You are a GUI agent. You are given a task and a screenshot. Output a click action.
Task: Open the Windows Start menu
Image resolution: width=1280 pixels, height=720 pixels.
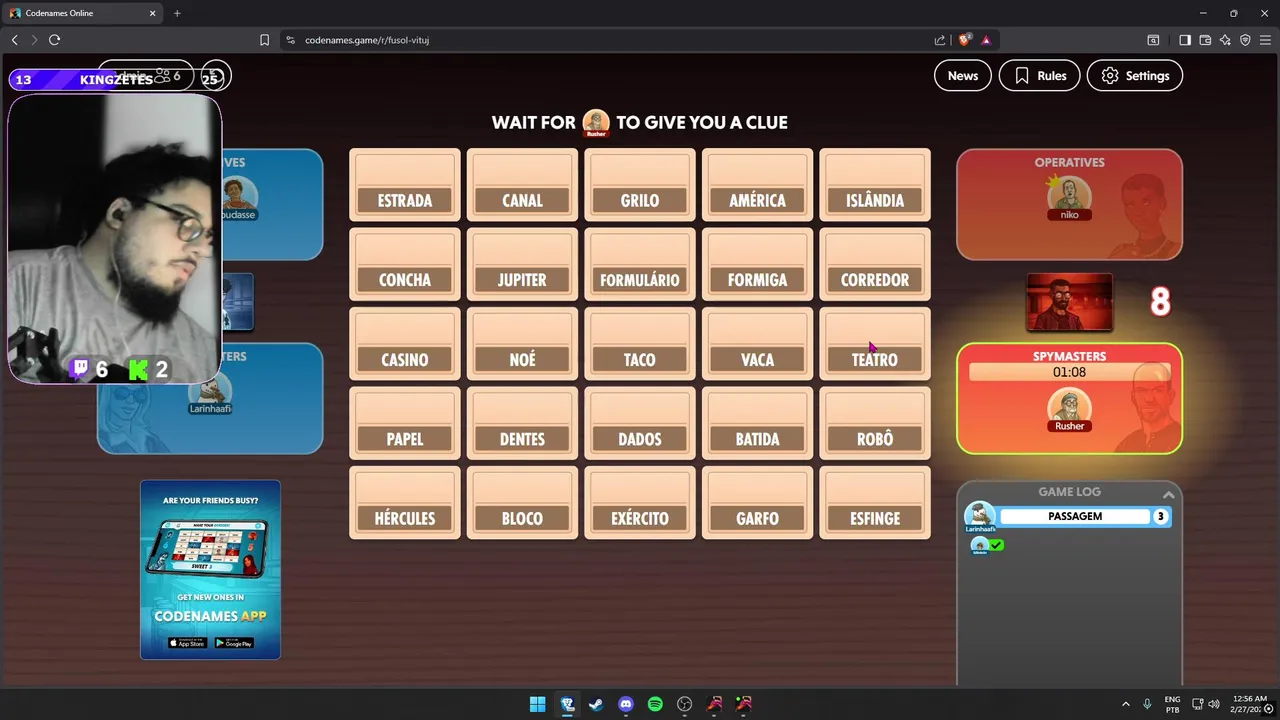pos(537,704)
